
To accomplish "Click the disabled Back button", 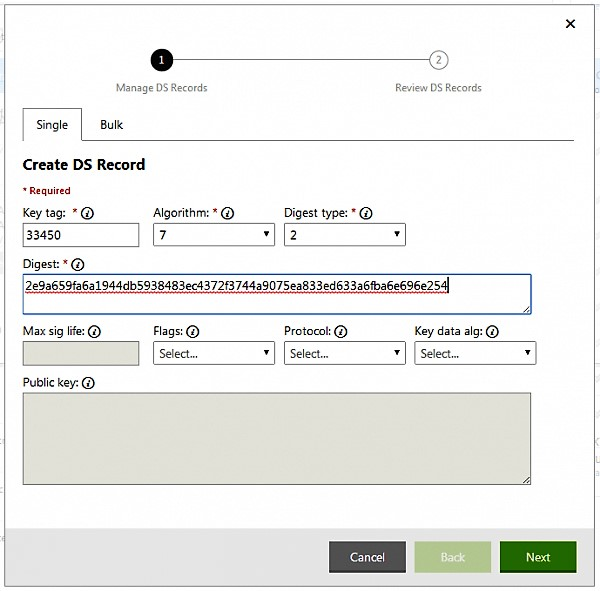I will pyautogui.click(x=453, y=557).
